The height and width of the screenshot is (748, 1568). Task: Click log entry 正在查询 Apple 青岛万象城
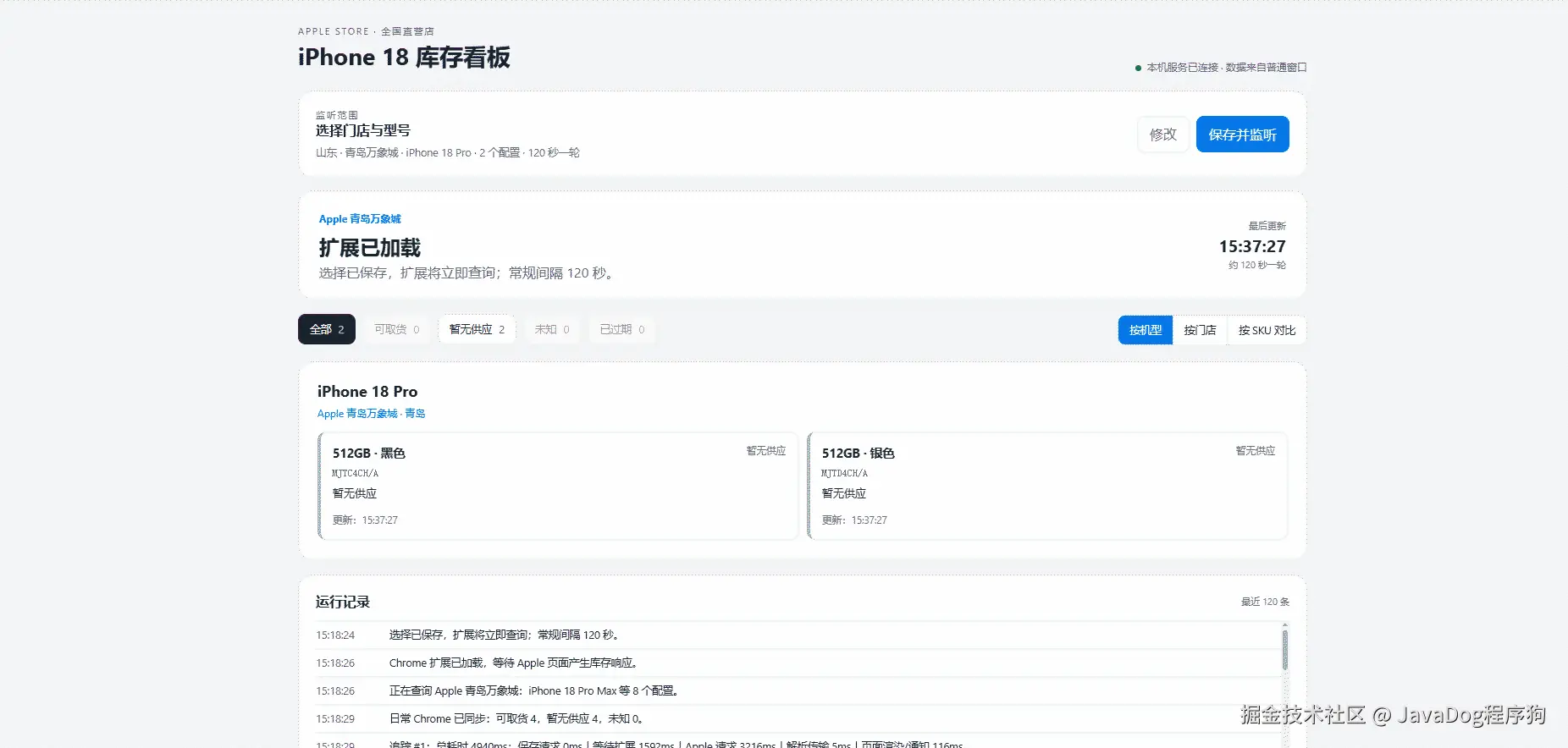pyautogui.click(x=798, y=690)
